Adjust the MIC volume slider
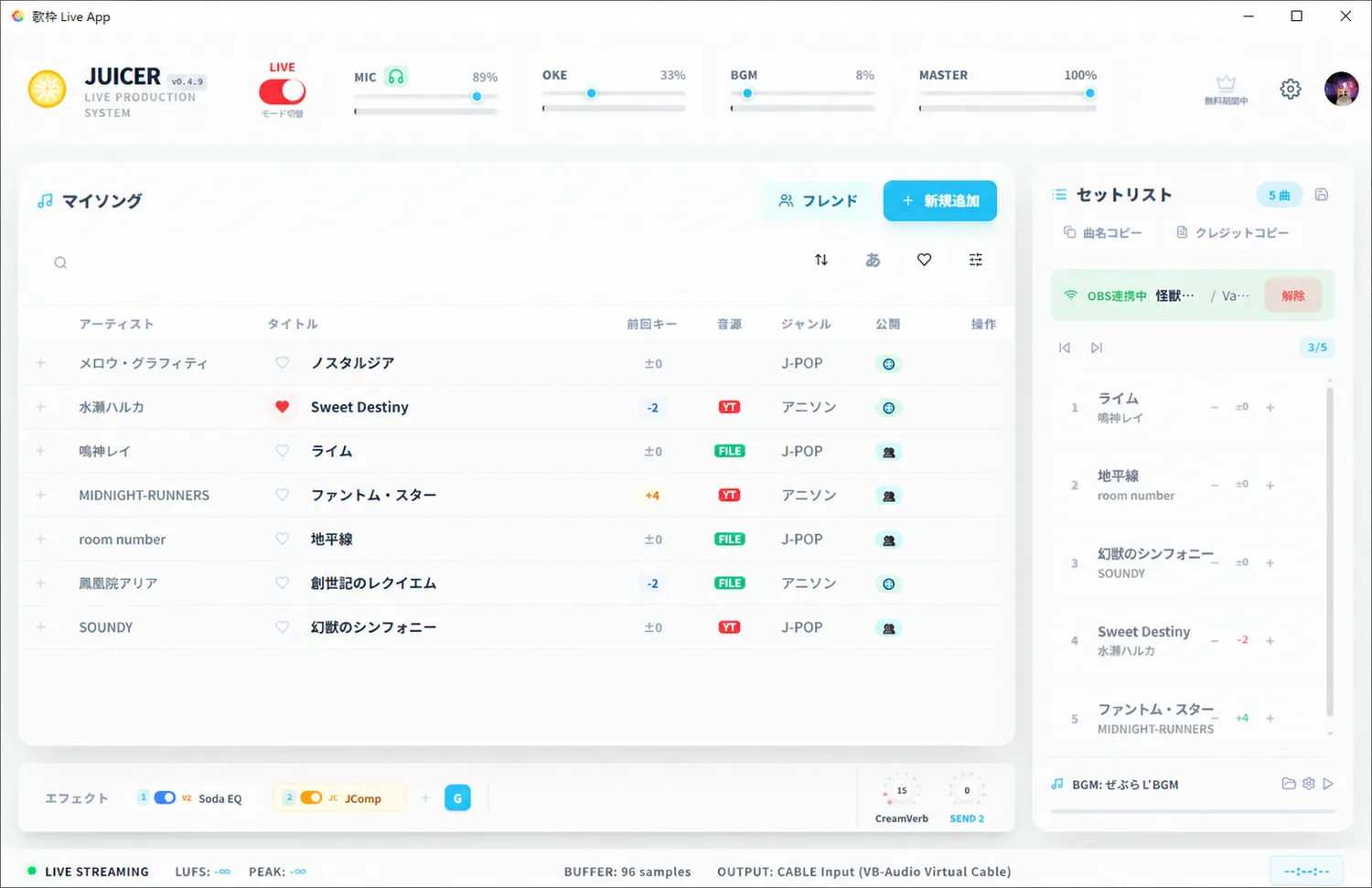This screenshot has width=1372, height=888. (426, 96)
